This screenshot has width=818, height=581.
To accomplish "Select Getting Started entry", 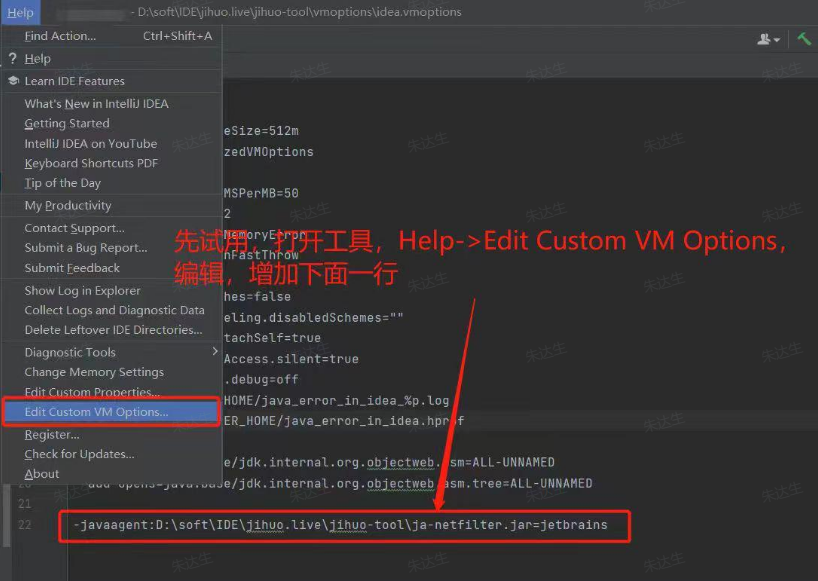I will [x=112, y=124].
